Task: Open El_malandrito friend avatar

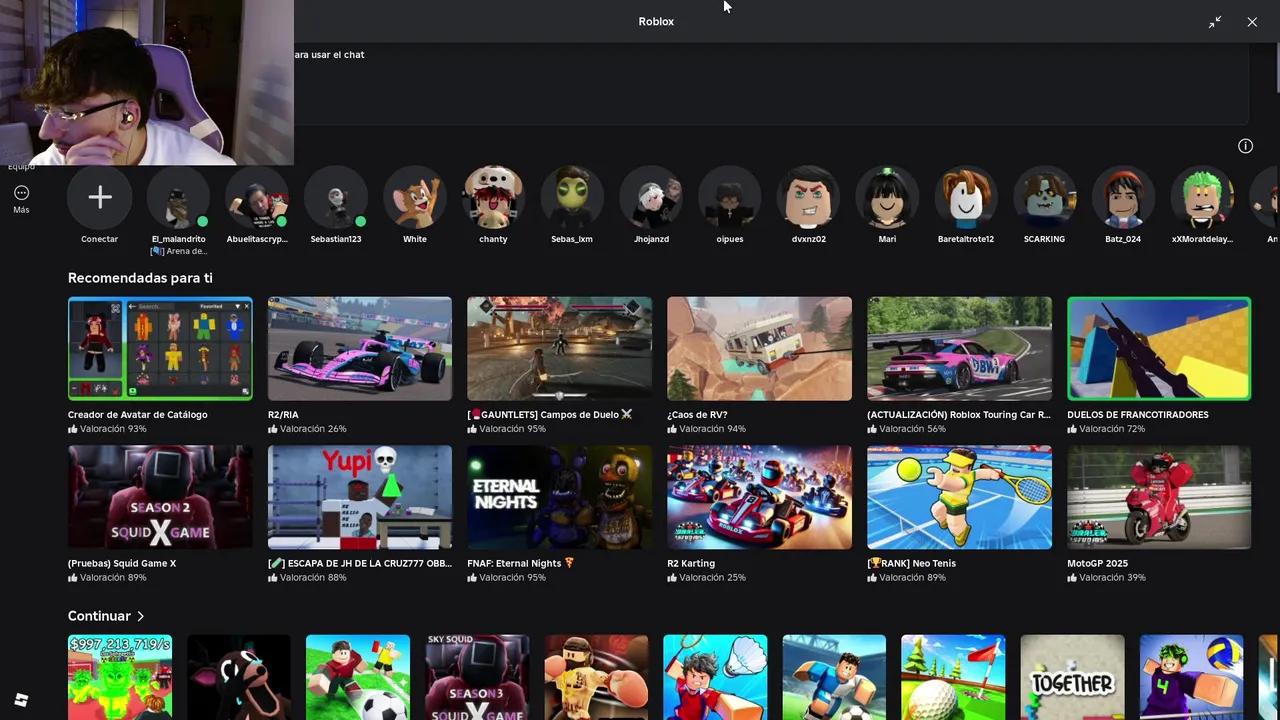Action: point(178,198)
